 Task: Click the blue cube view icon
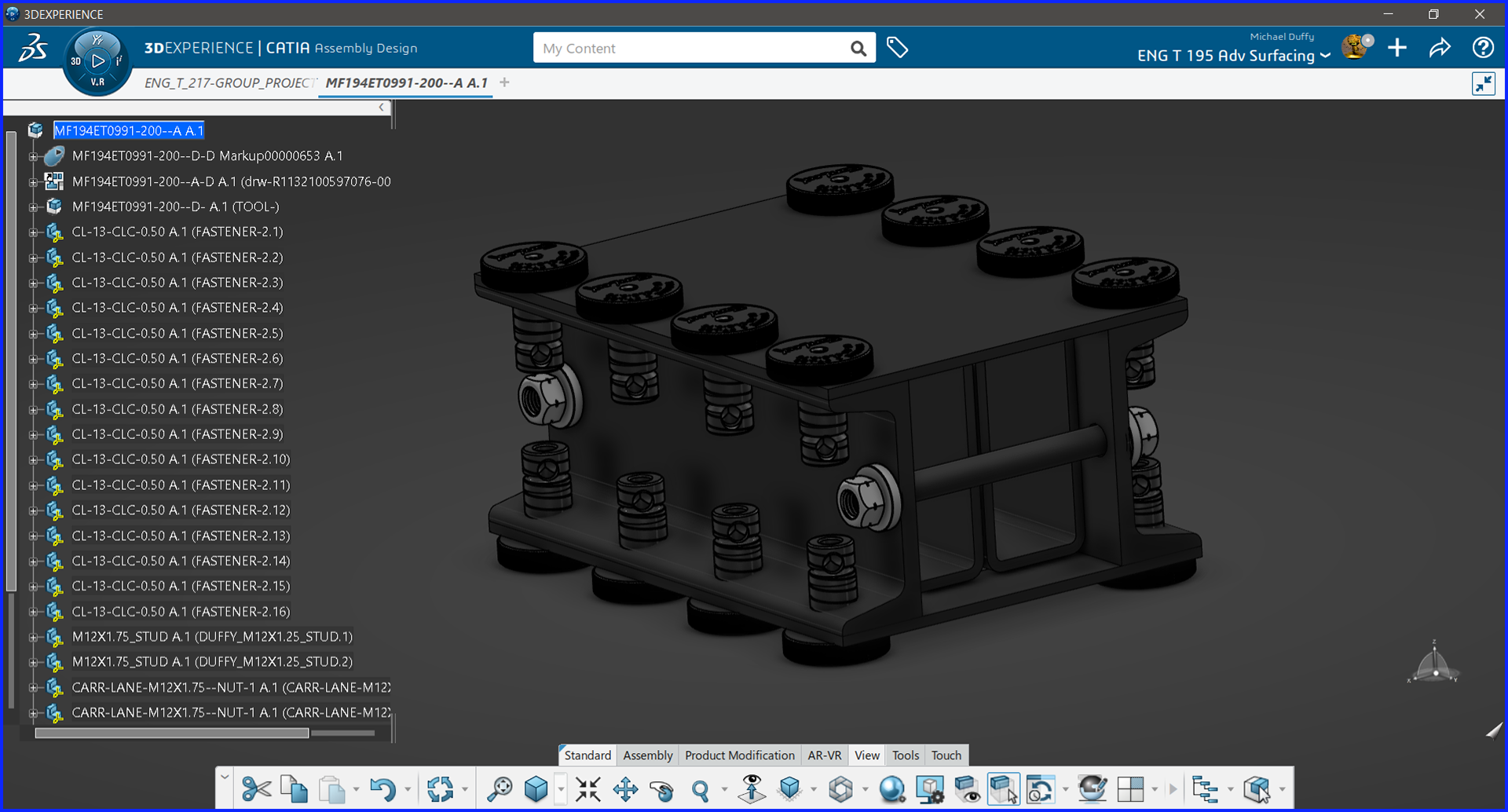[536, 789]
